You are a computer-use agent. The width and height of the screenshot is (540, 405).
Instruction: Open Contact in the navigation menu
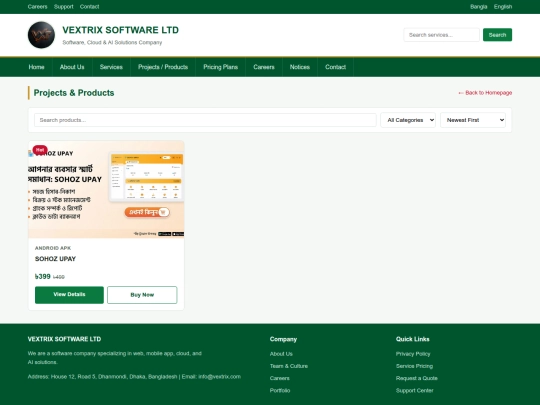point(335,67)
